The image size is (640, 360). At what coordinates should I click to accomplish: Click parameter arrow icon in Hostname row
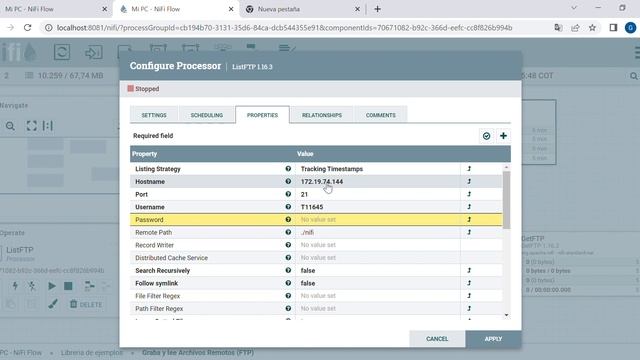[469, 181]
